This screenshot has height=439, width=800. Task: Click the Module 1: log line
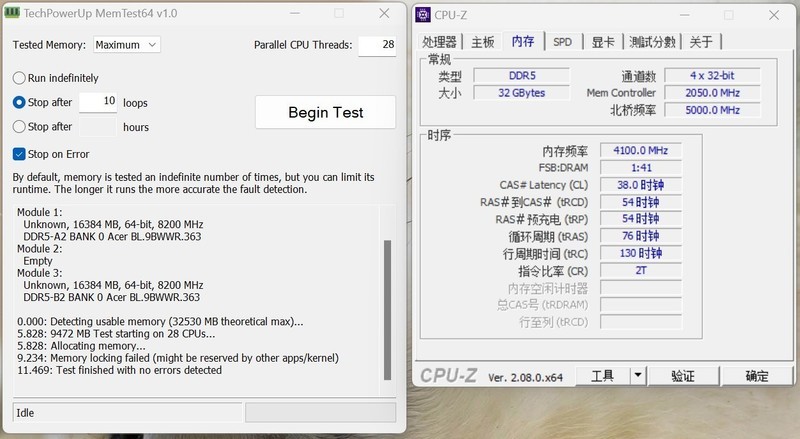coord(40,212)
